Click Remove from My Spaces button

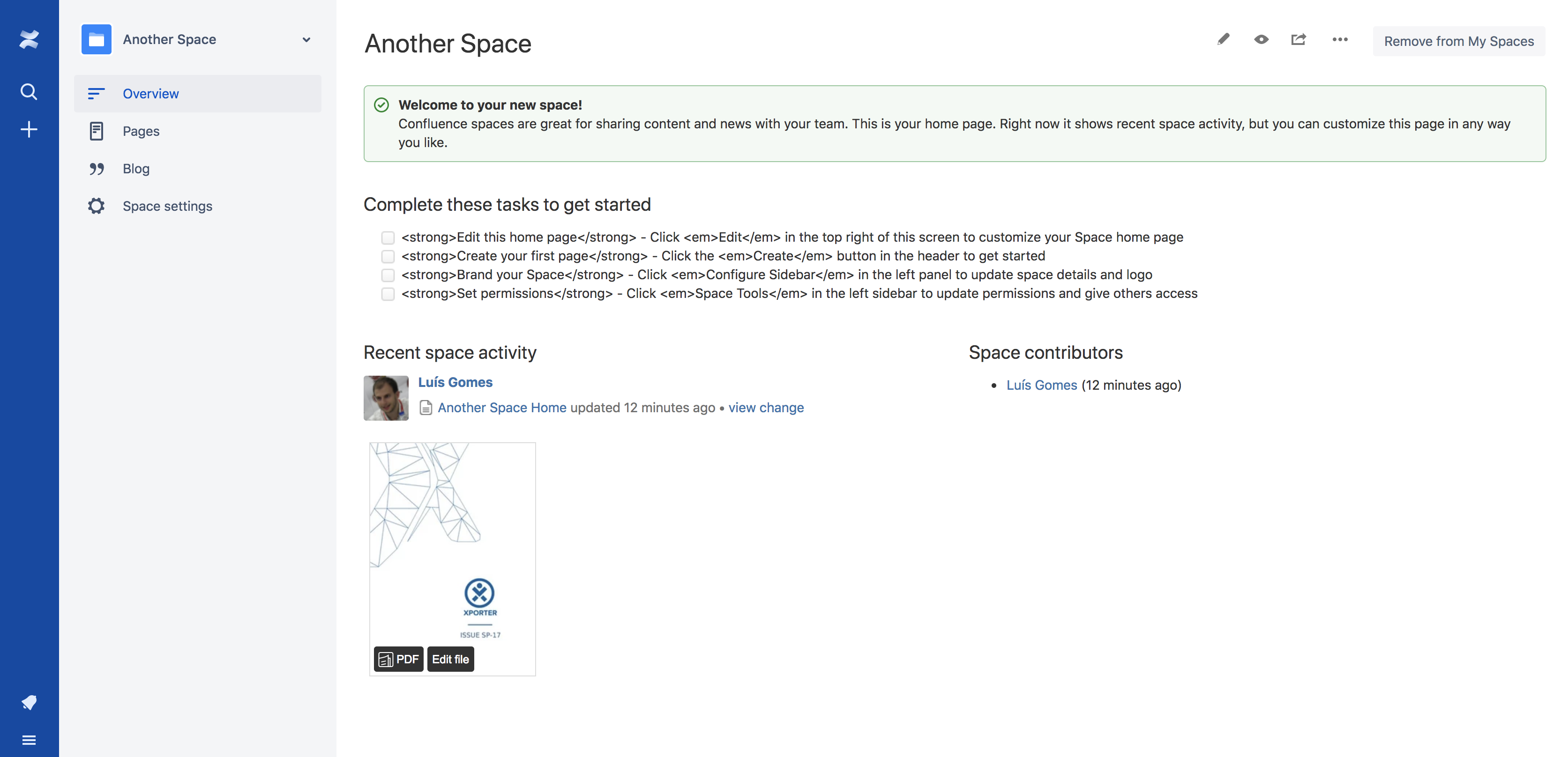point(1458,41)
